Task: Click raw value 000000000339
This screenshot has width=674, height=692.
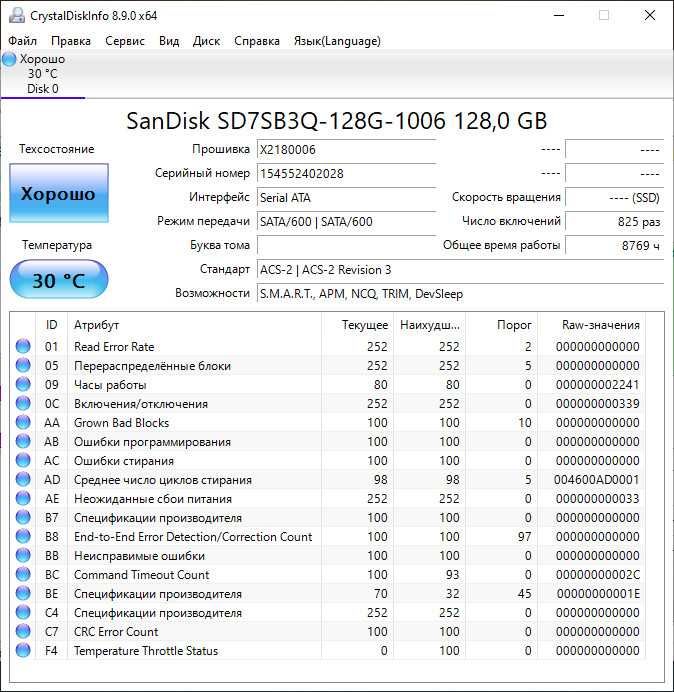Action: click(x=598, y=404)
